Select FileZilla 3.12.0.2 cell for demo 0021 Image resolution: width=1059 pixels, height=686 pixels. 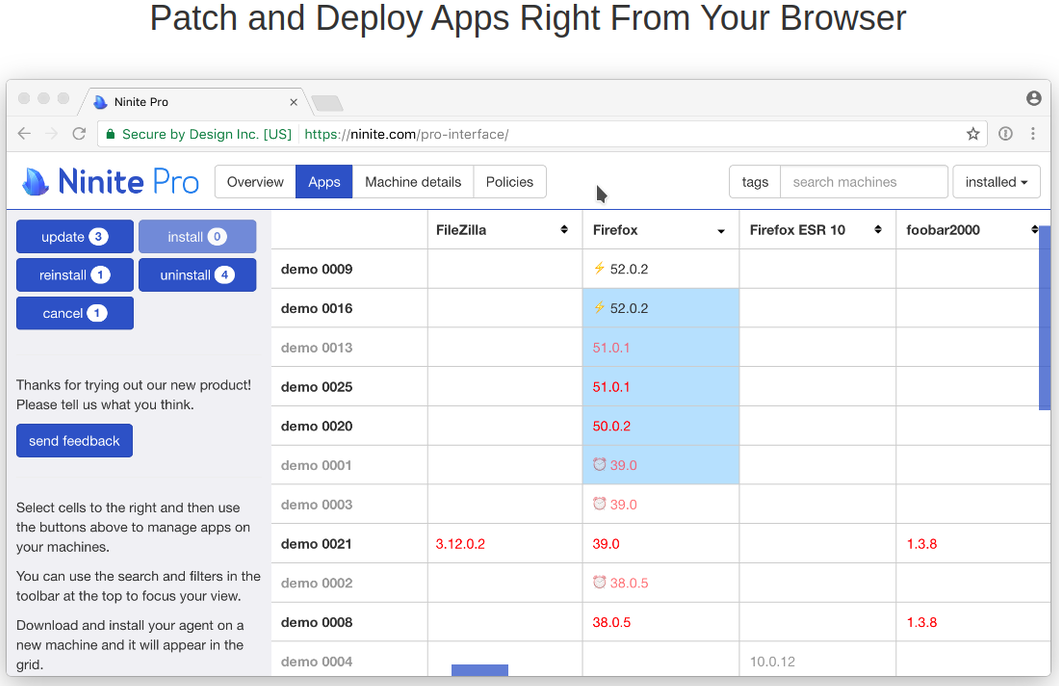pos(505,544)
